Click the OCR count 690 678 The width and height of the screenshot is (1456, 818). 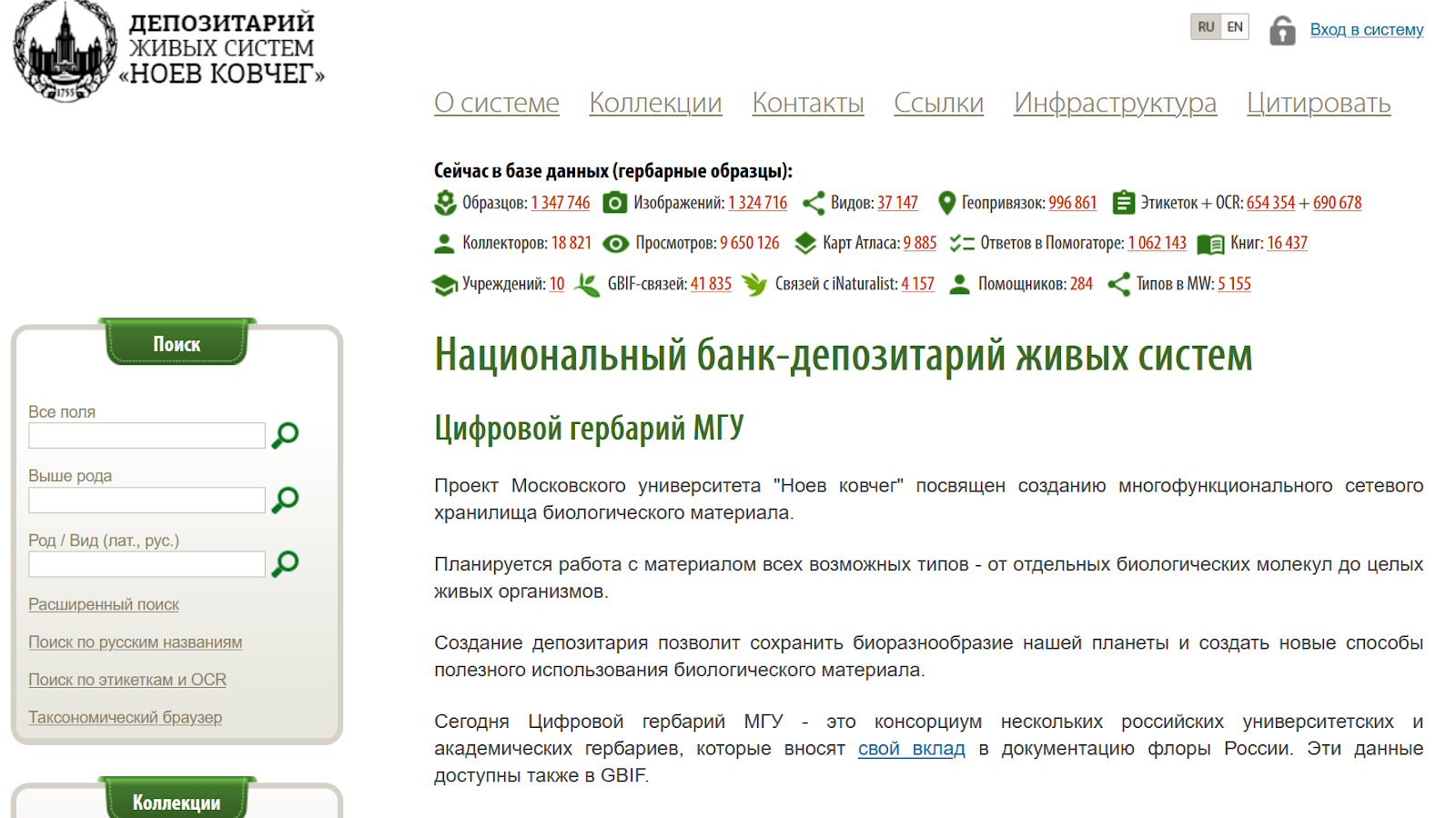[x=1338, y=203]
